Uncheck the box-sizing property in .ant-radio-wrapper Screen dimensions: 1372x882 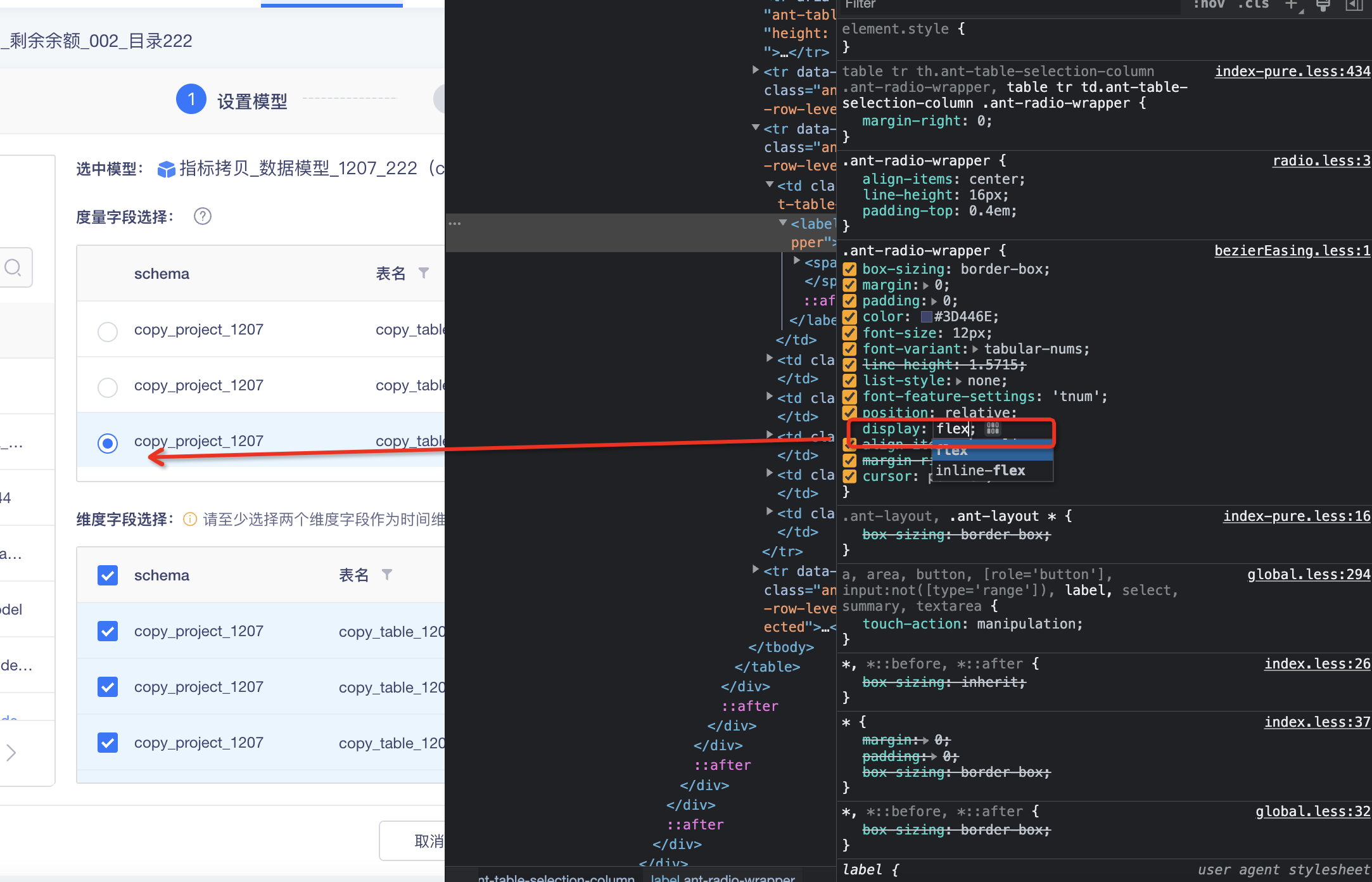click(849, 269)
